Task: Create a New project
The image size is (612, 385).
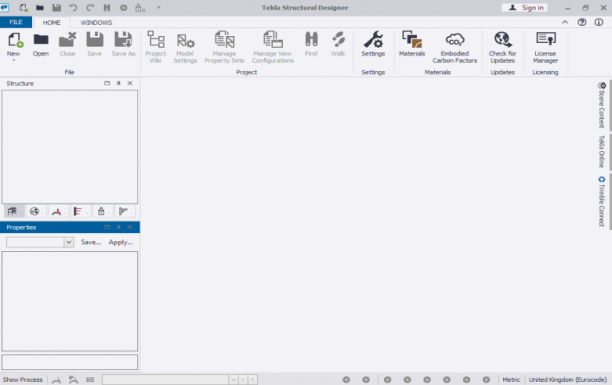Action: (14, 44)
